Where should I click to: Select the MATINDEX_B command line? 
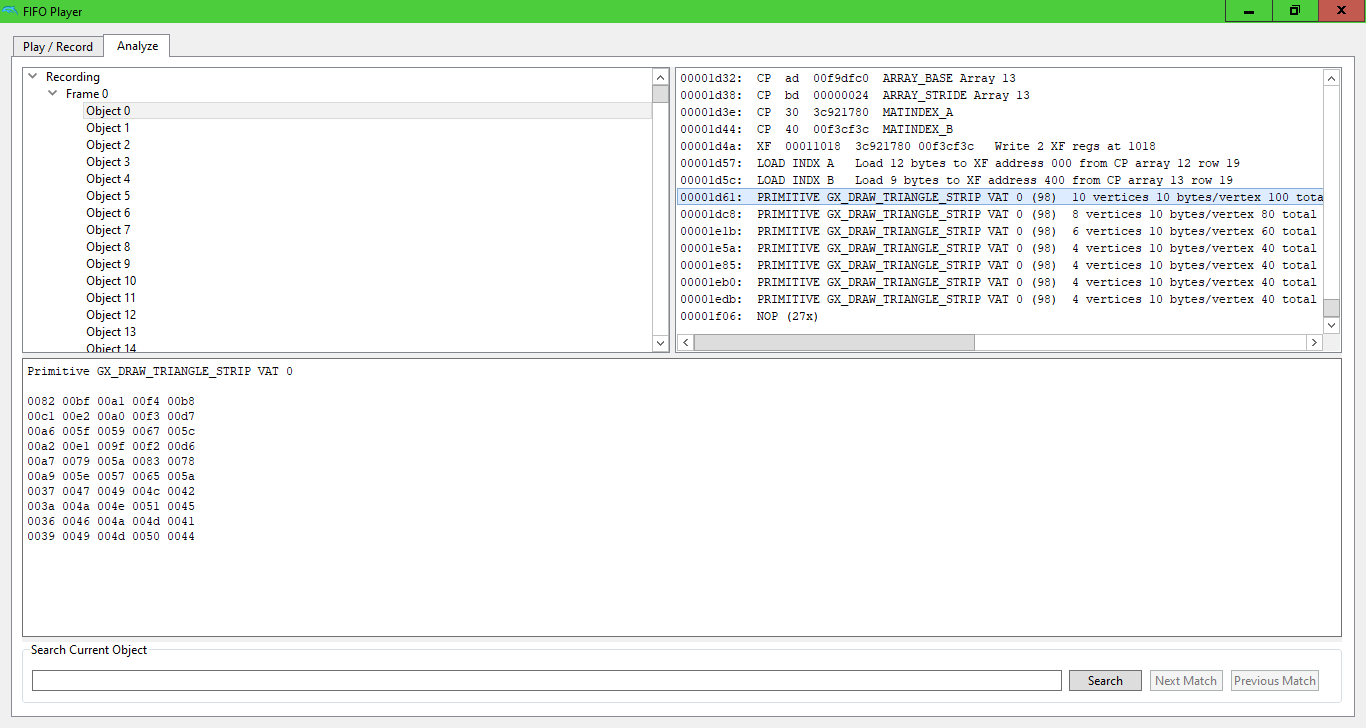(x=999, y=129)
